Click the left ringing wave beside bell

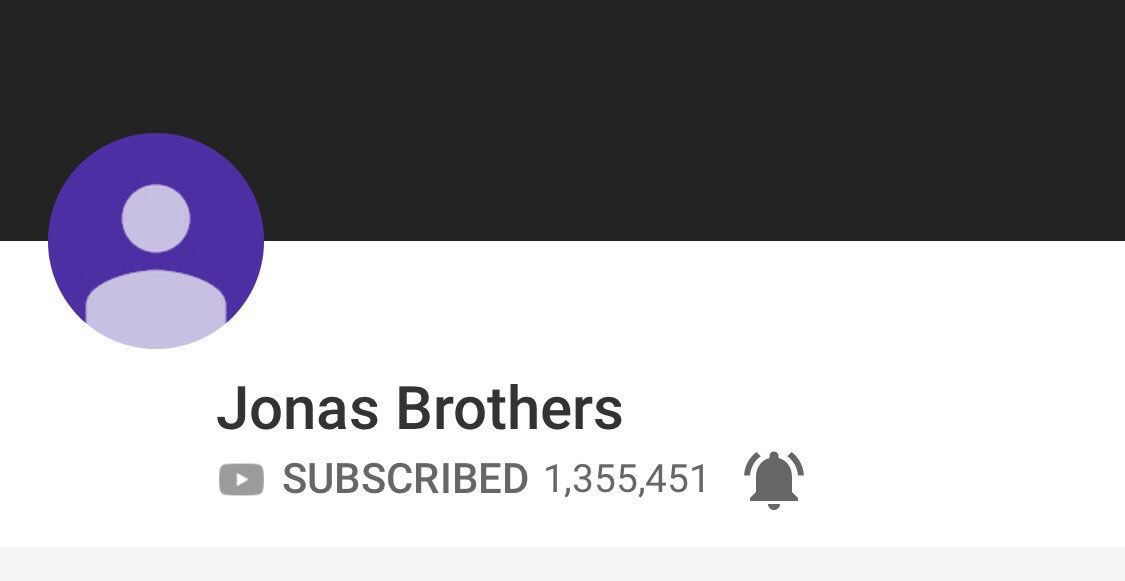pyautogui.click(x=750, y=465)
